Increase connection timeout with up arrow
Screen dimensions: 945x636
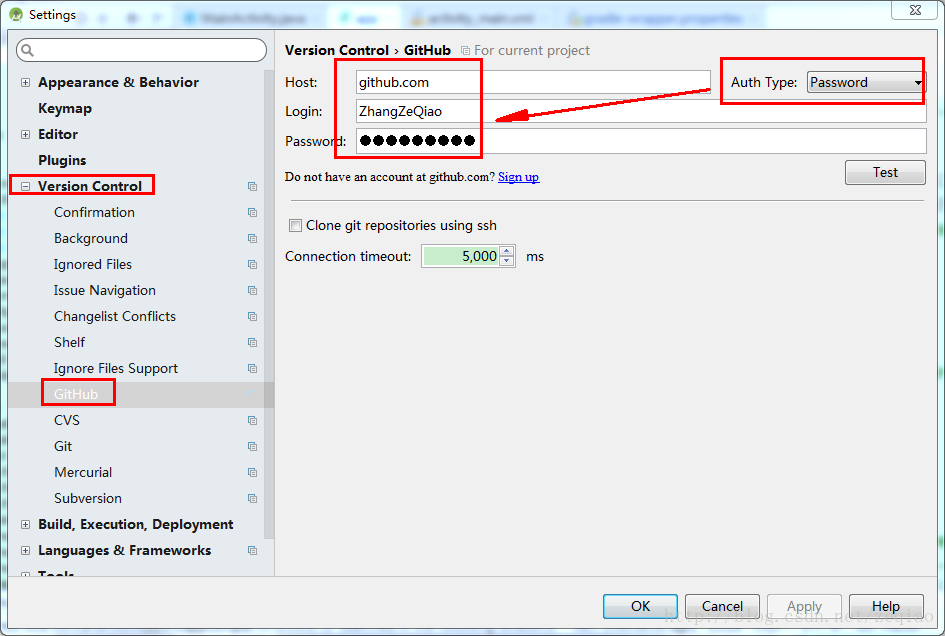tap(507, 251)
